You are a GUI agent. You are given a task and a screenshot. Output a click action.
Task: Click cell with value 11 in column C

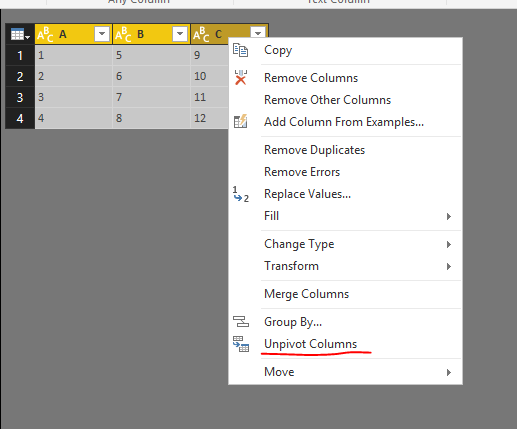(209, 97)
